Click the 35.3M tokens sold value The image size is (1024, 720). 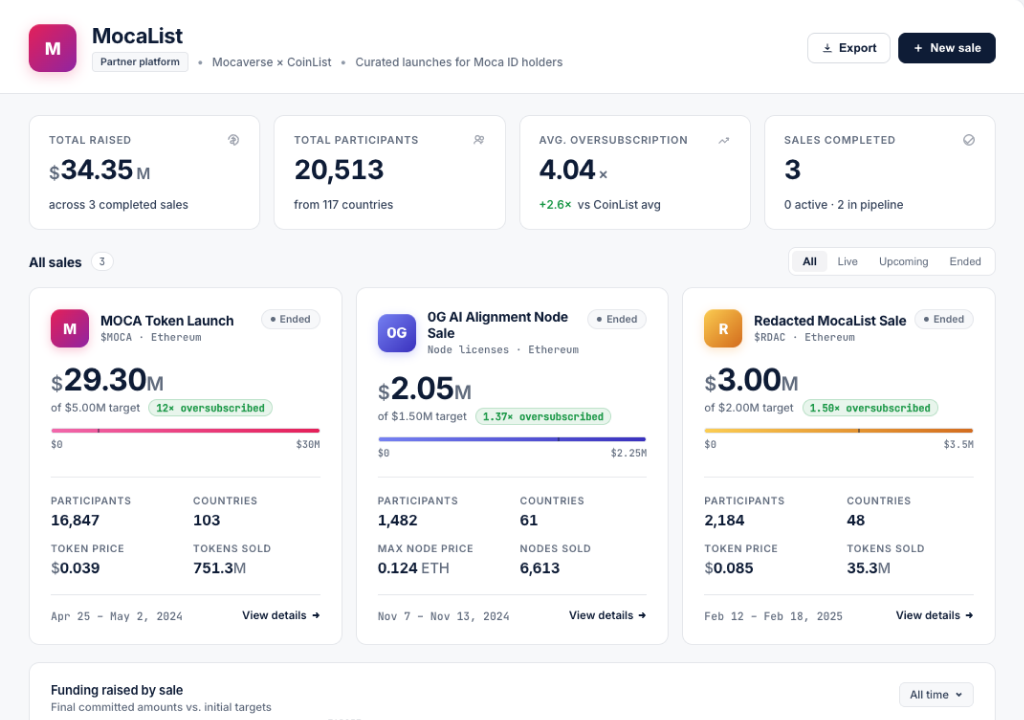869,568
